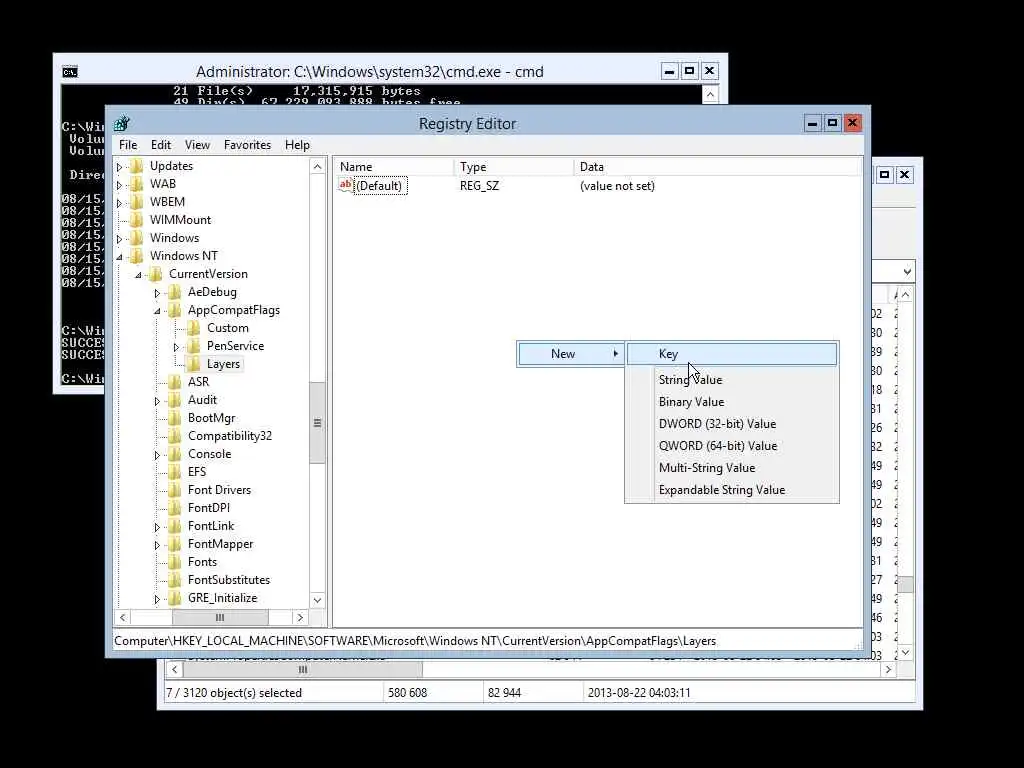Screen dimensions: 1024x768
Task: Click the WAB folder icon
Action: click(x=136, y=184)
